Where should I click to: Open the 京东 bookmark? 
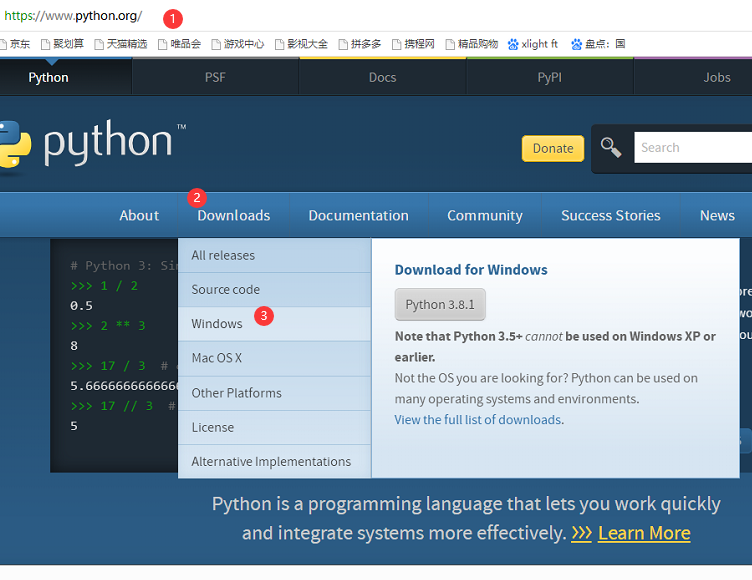click(x=15, y=44)
